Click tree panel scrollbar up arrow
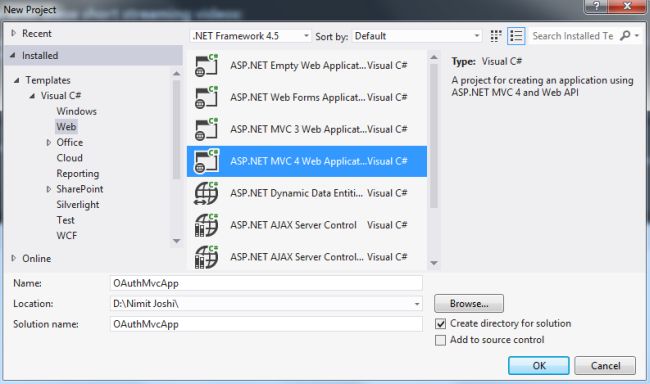Image resolution: width=650 pixels, height=384 pixels. pyautogui.click(x=177, y=73)
